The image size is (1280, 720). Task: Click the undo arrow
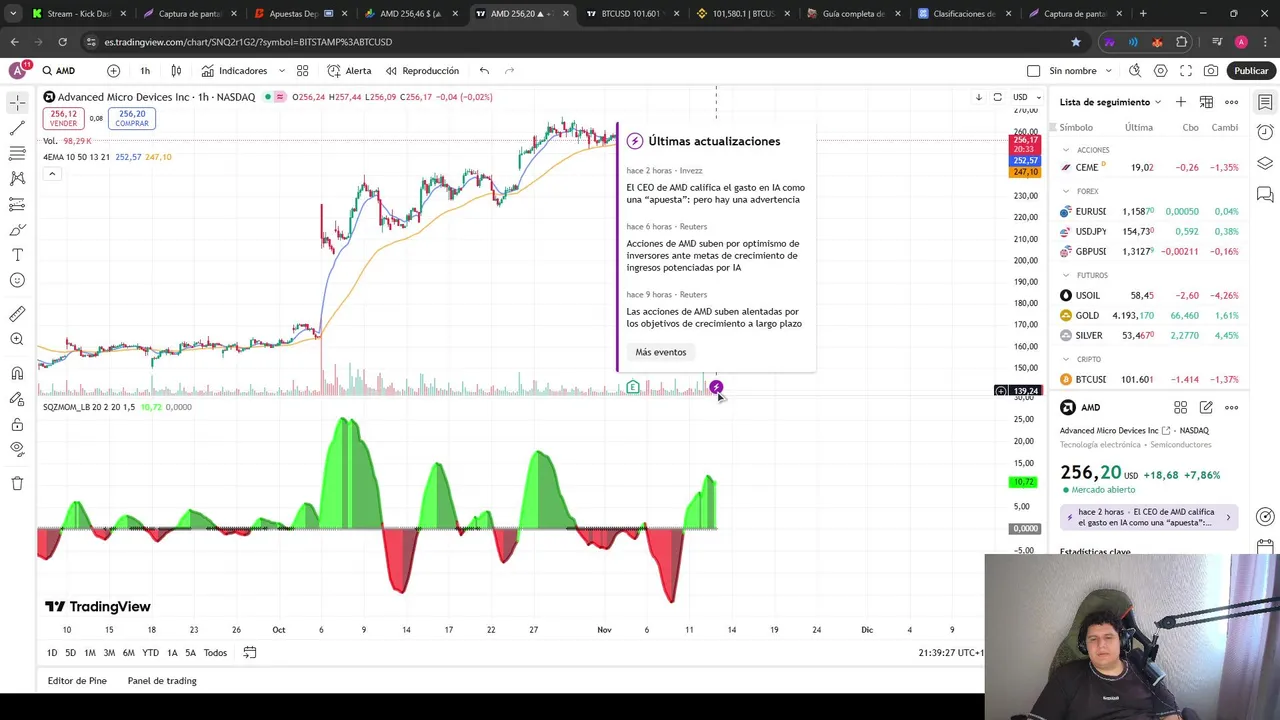click(x=484, y=71)
